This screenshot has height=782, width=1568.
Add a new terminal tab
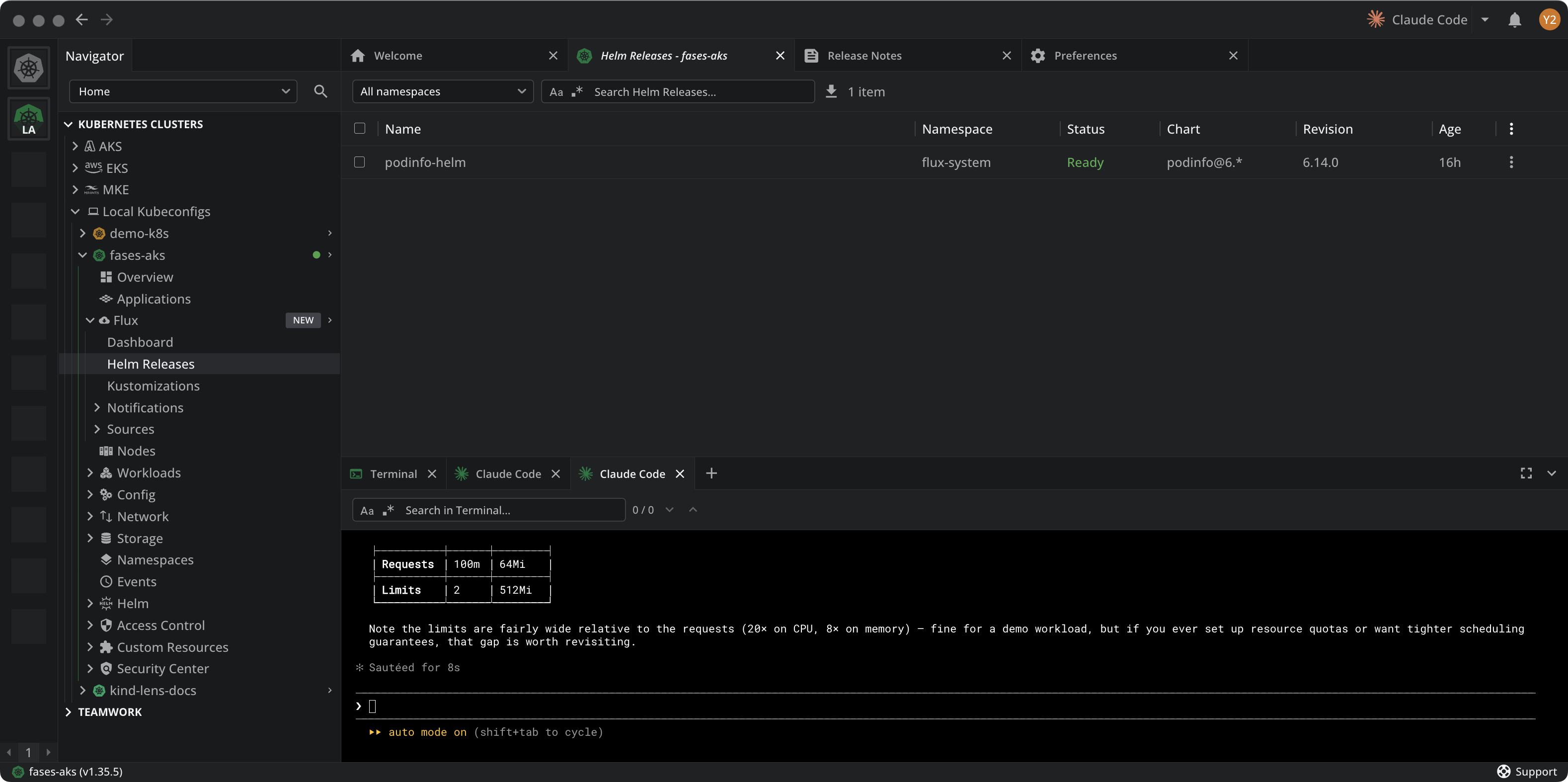pos(711,473)
